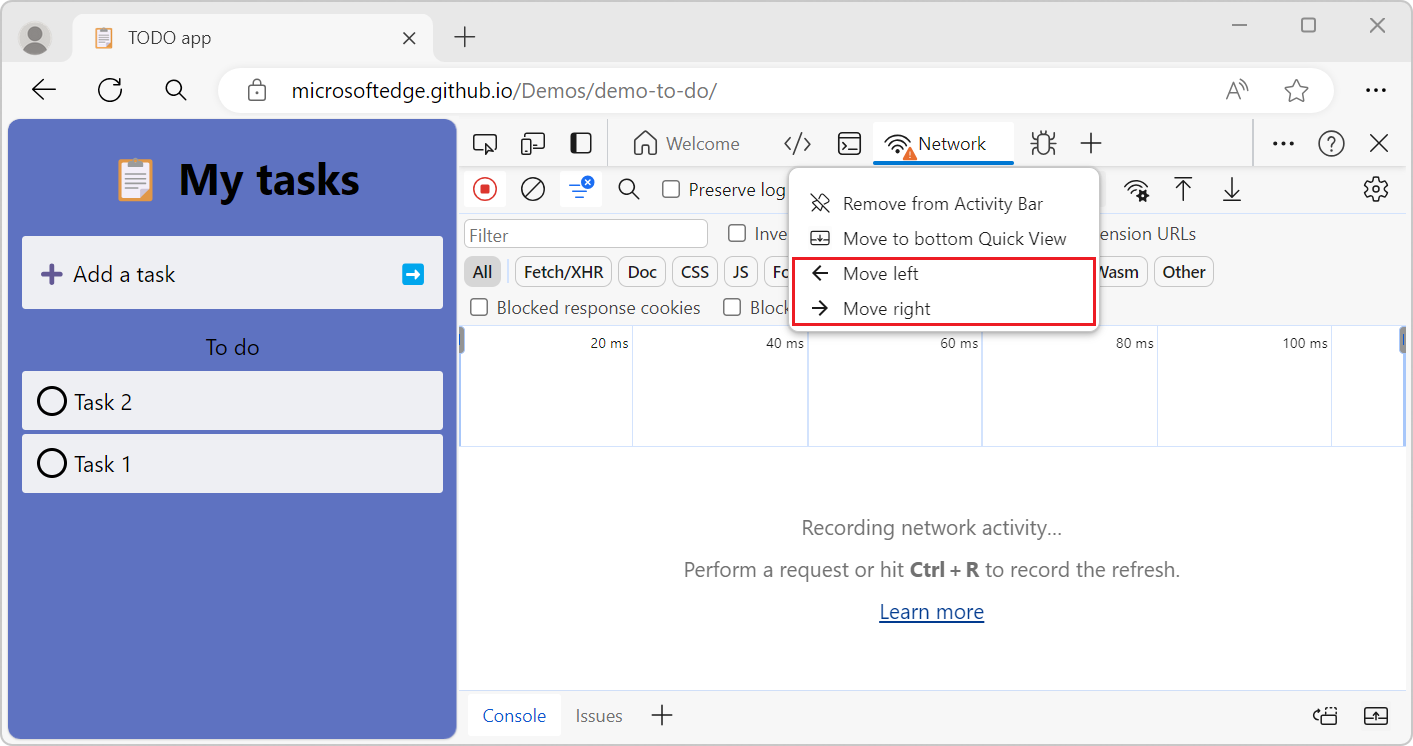Open a new browser tab
1413x746 pixels.
tap(465, 38)
